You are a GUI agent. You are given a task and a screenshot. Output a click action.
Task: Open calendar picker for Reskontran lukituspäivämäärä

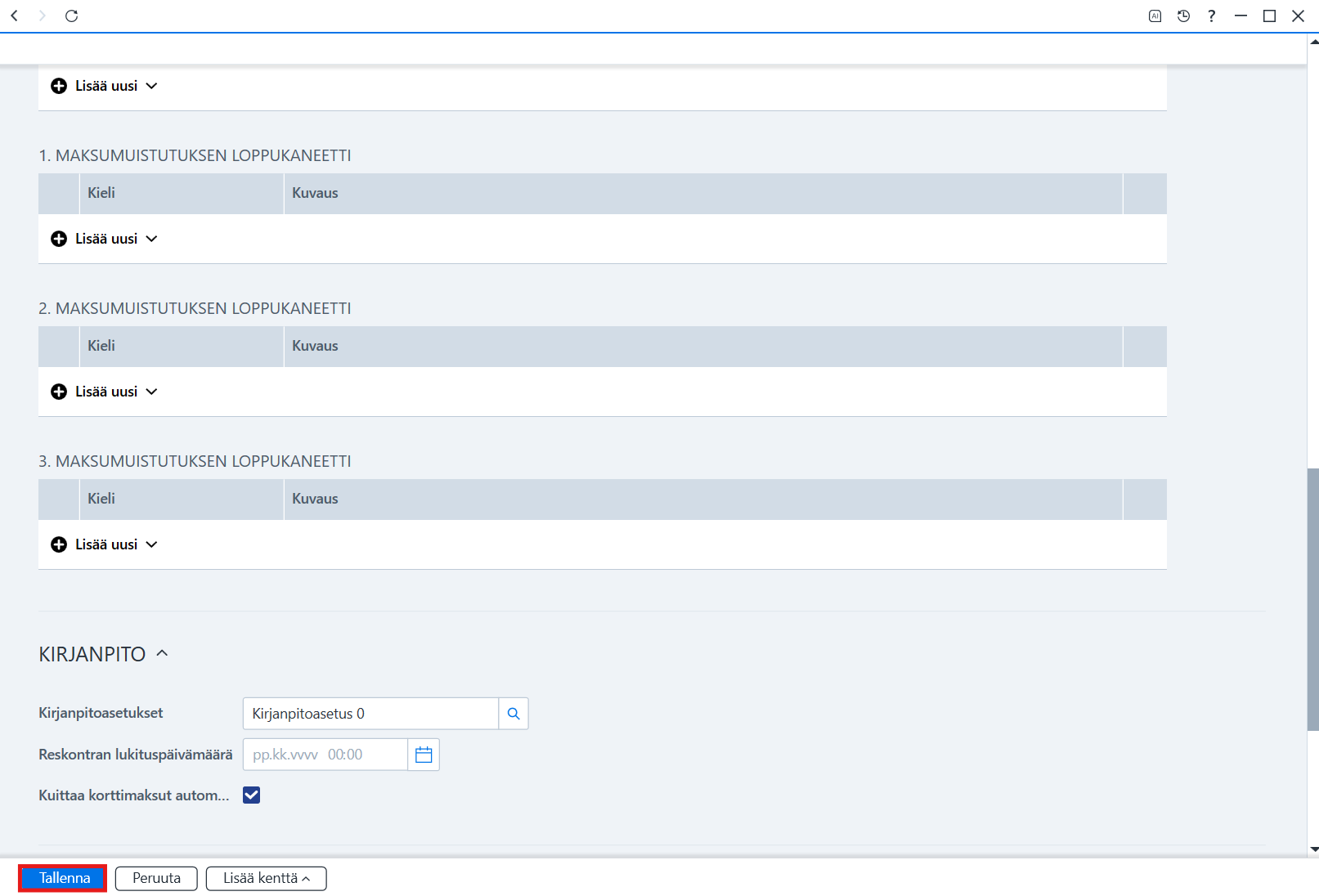tap(424, 755)
